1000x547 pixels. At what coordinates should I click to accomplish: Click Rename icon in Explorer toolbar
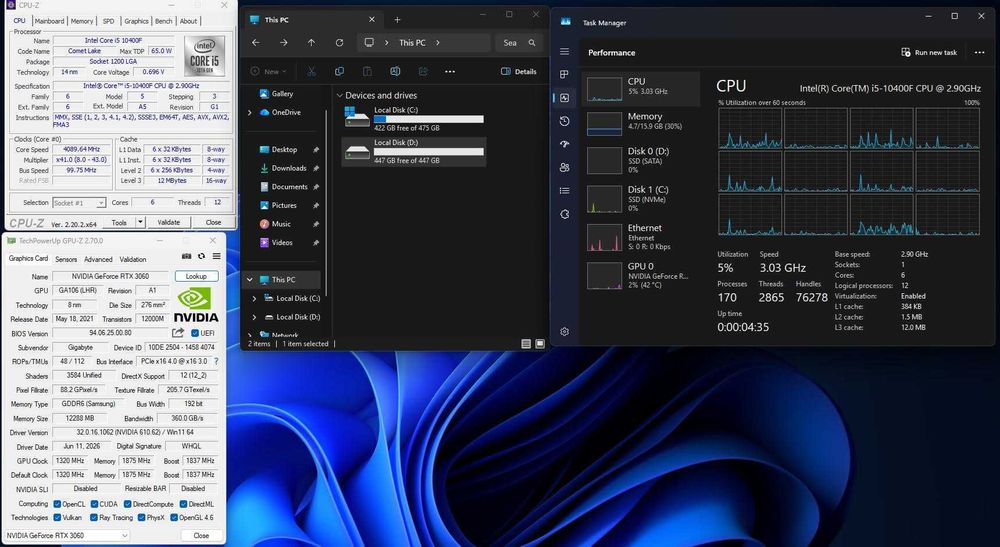click(395, 71)
